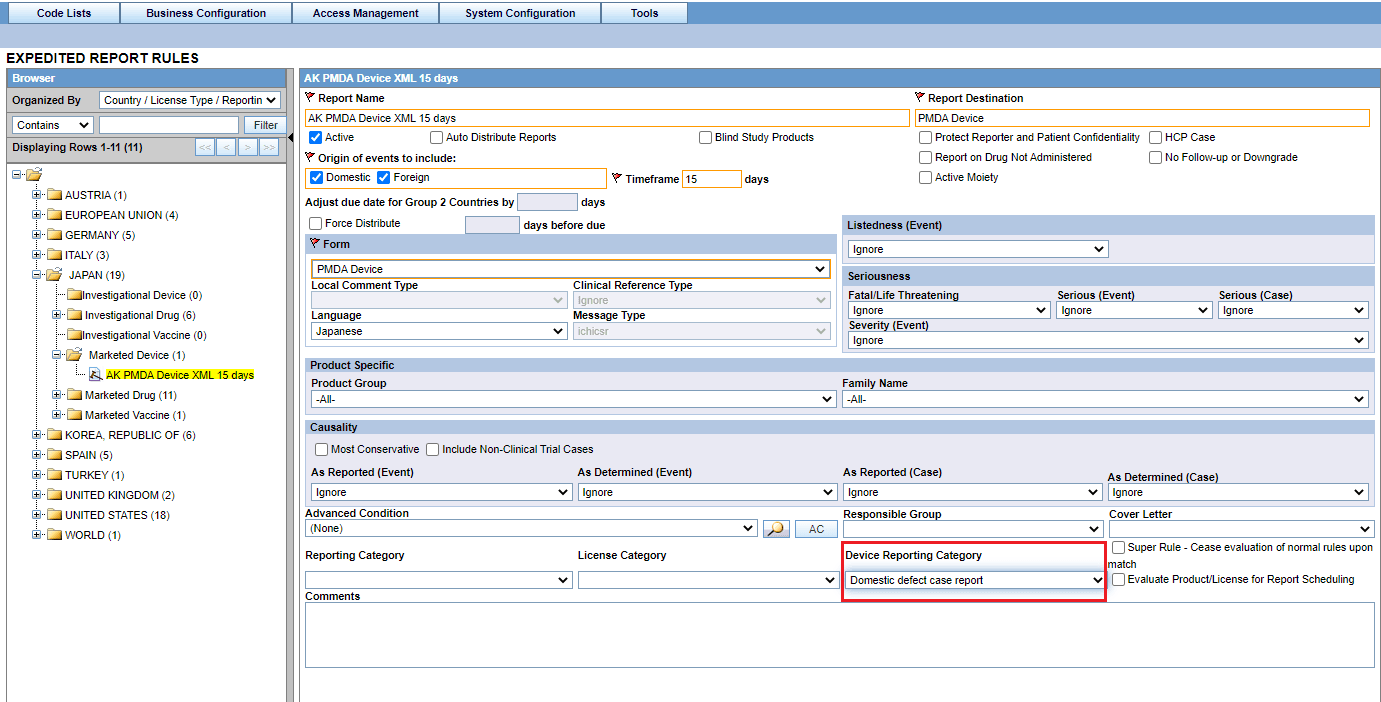Click the last-page navigation arrow in Browser
1381x702 pixels.
[x=269, y=147]
